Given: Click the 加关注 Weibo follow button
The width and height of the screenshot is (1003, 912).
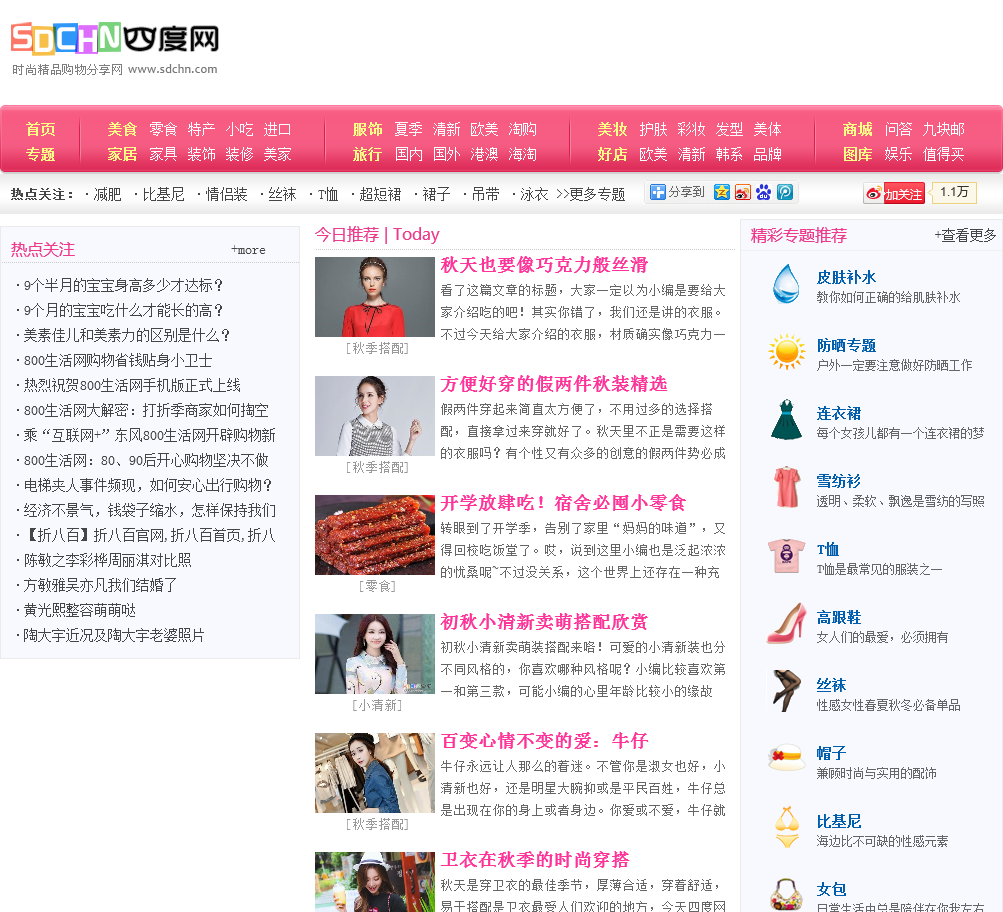Looking at the screenshot, I should pos(894,194).
